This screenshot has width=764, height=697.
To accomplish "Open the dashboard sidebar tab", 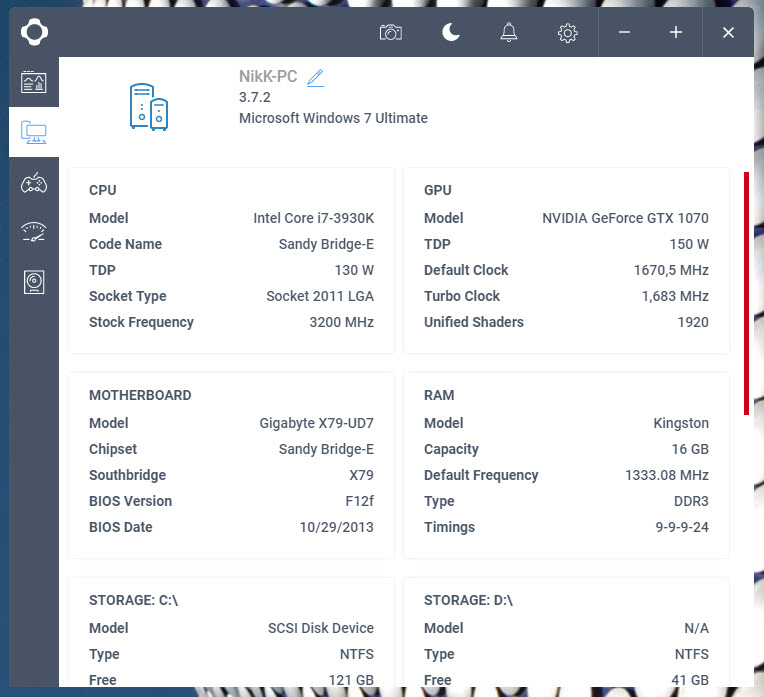I will click(x=34, y=82).
